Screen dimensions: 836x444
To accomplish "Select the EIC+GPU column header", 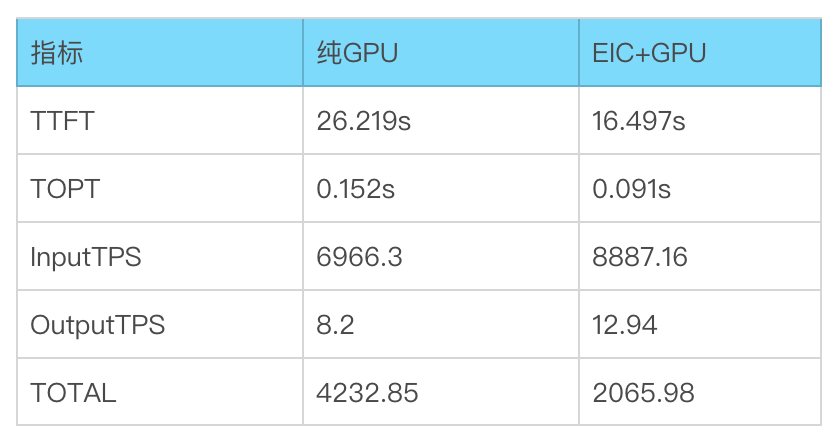I will [x=649, y=53].
